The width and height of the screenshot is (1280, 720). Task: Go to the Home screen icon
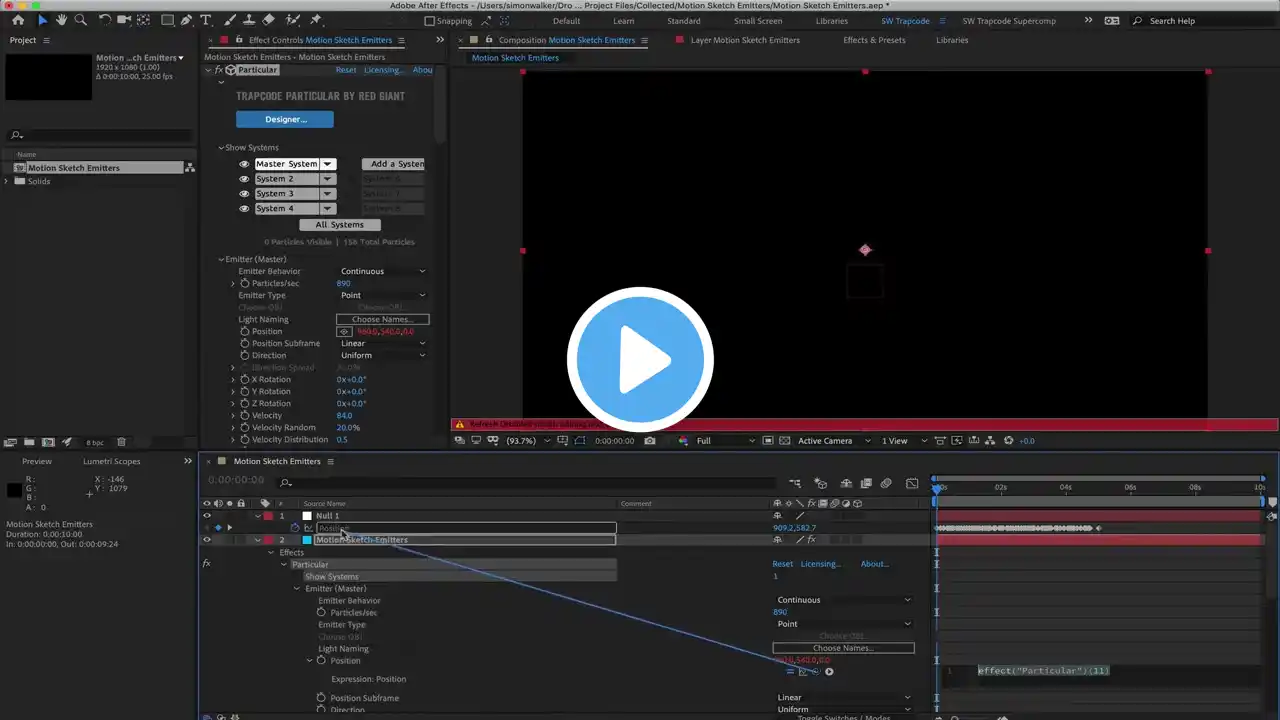click(18, 20)
